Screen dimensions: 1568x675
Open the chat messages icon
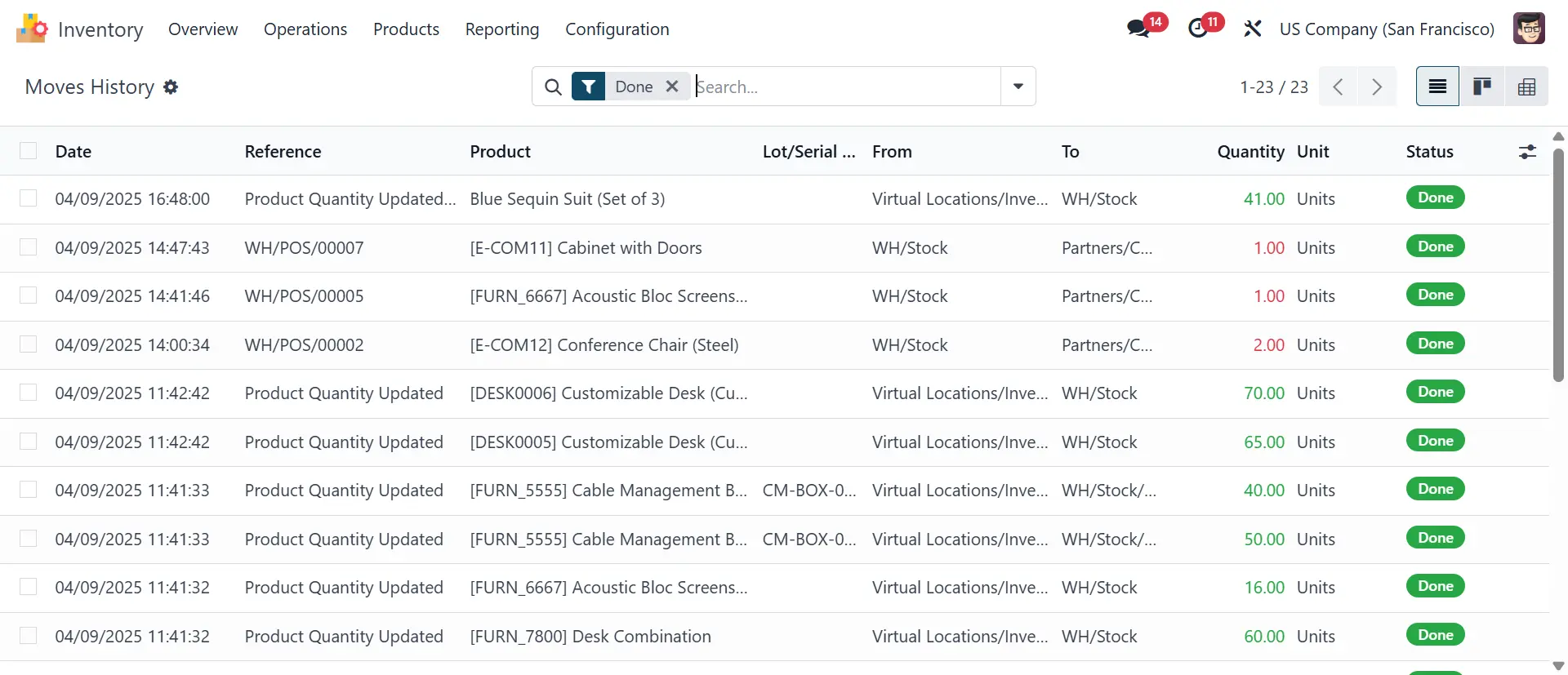pos(1138,29)
